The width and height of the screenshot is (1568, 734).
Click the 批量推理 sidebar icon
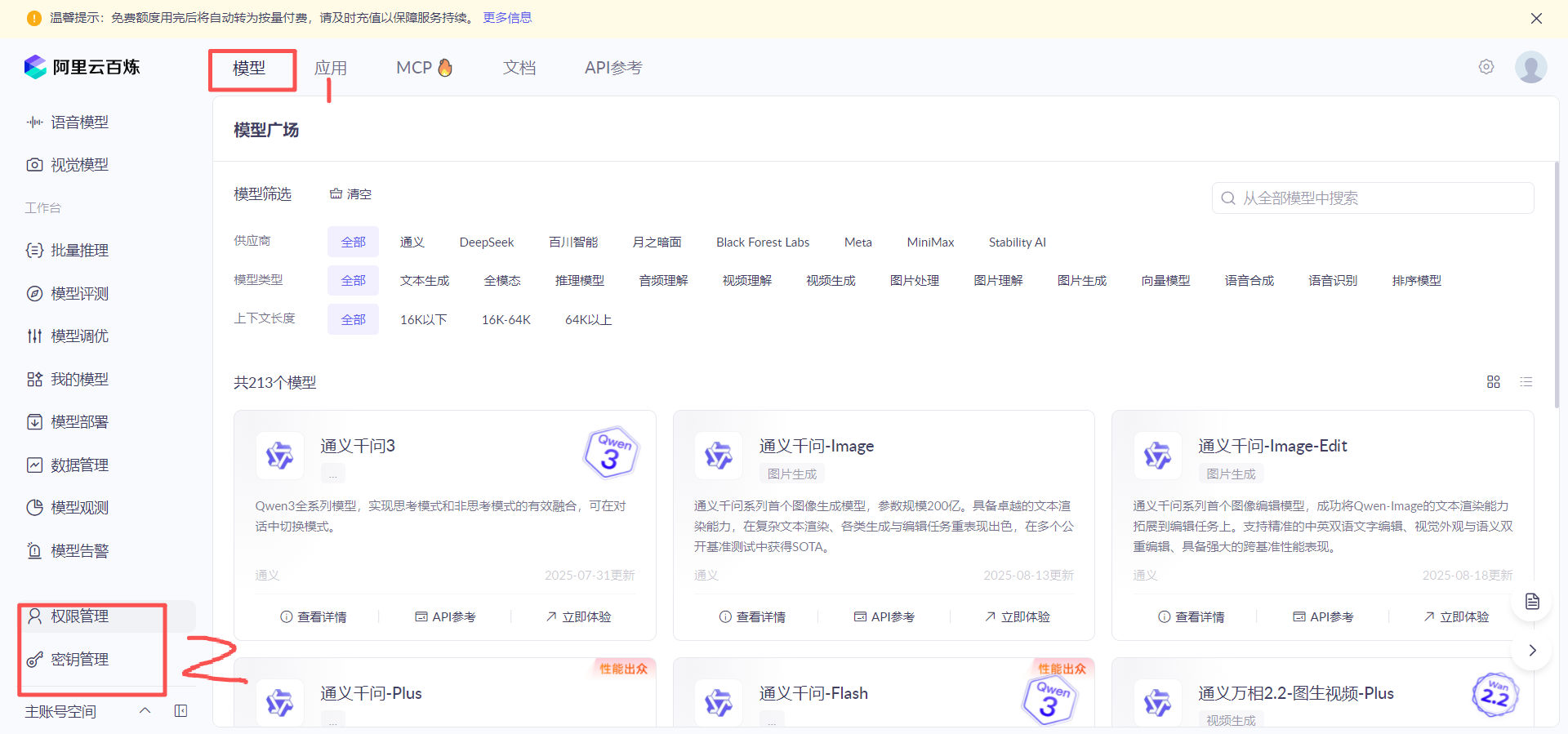34,251
